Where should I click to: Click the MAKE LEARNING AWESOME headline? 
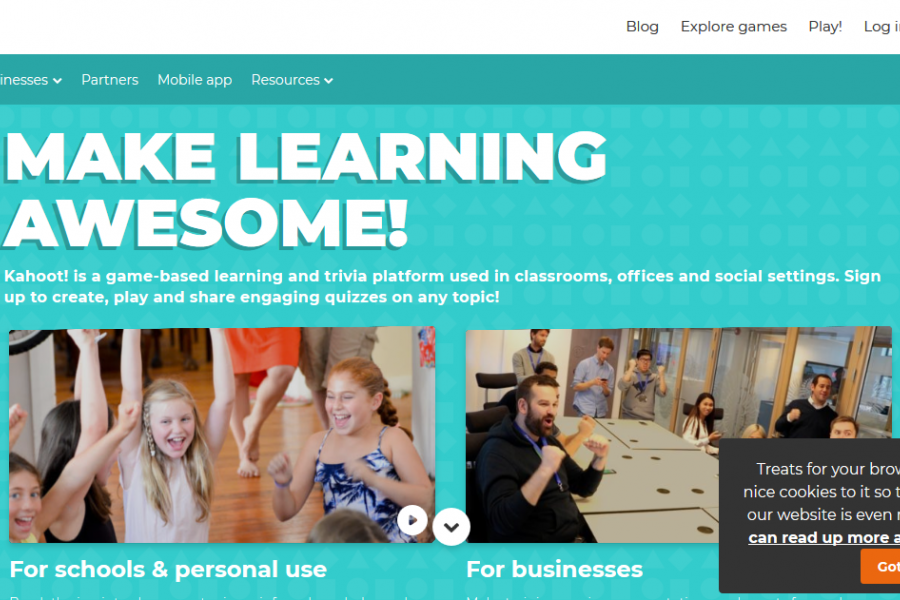305,189
